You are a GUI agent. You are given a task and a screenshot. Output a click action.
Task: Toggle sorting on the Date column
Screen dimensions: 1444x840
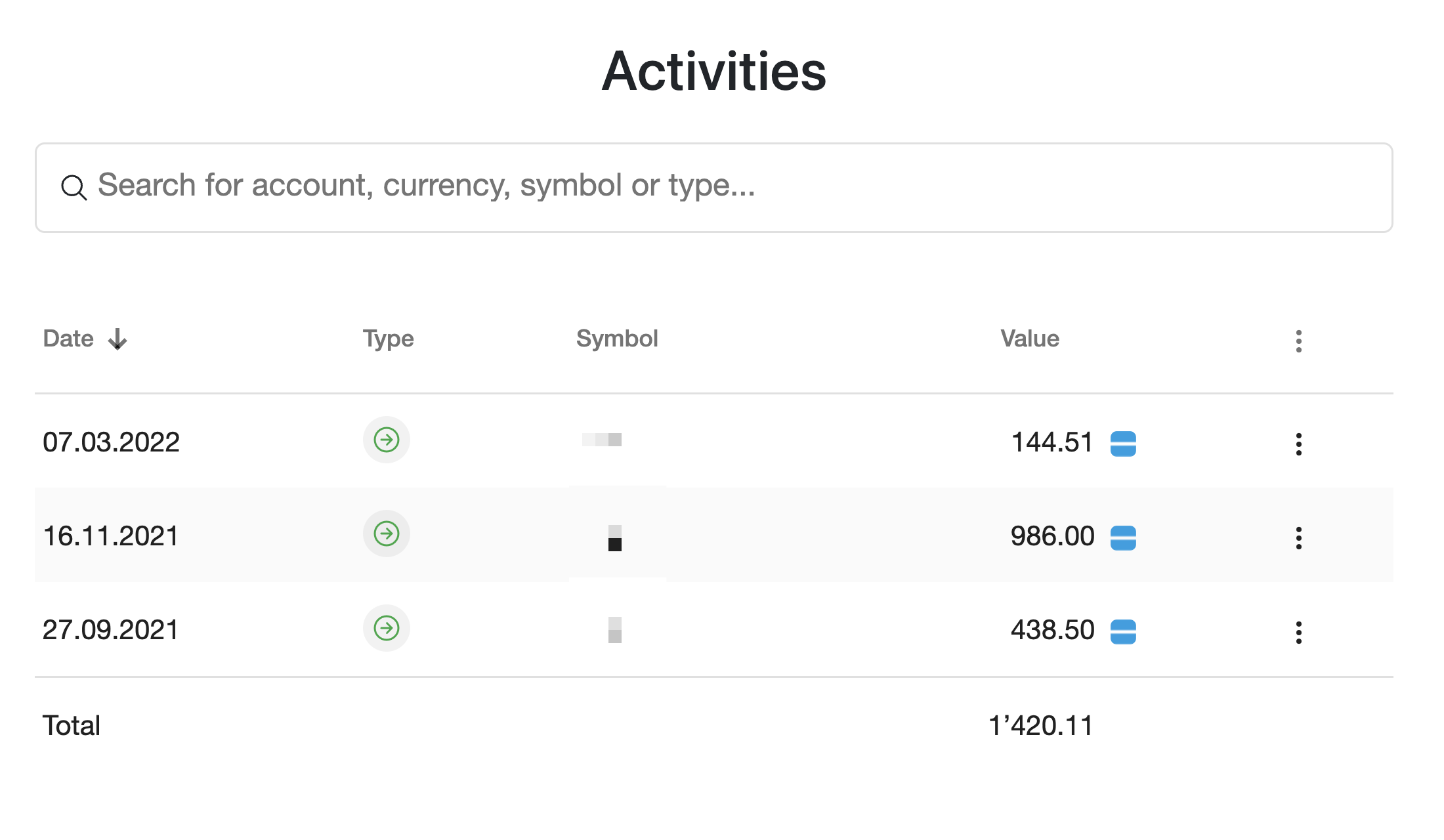[69, 339]
